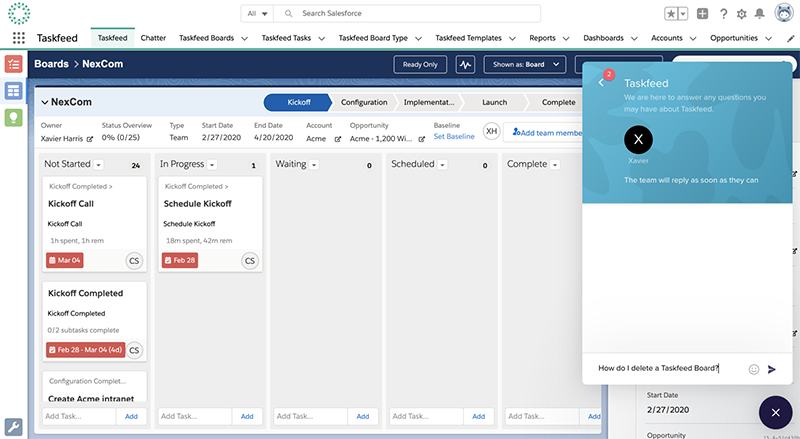This screenshot has height=439, width=800.
Task: Open the In Progress column menu
Action: [212, 165]
